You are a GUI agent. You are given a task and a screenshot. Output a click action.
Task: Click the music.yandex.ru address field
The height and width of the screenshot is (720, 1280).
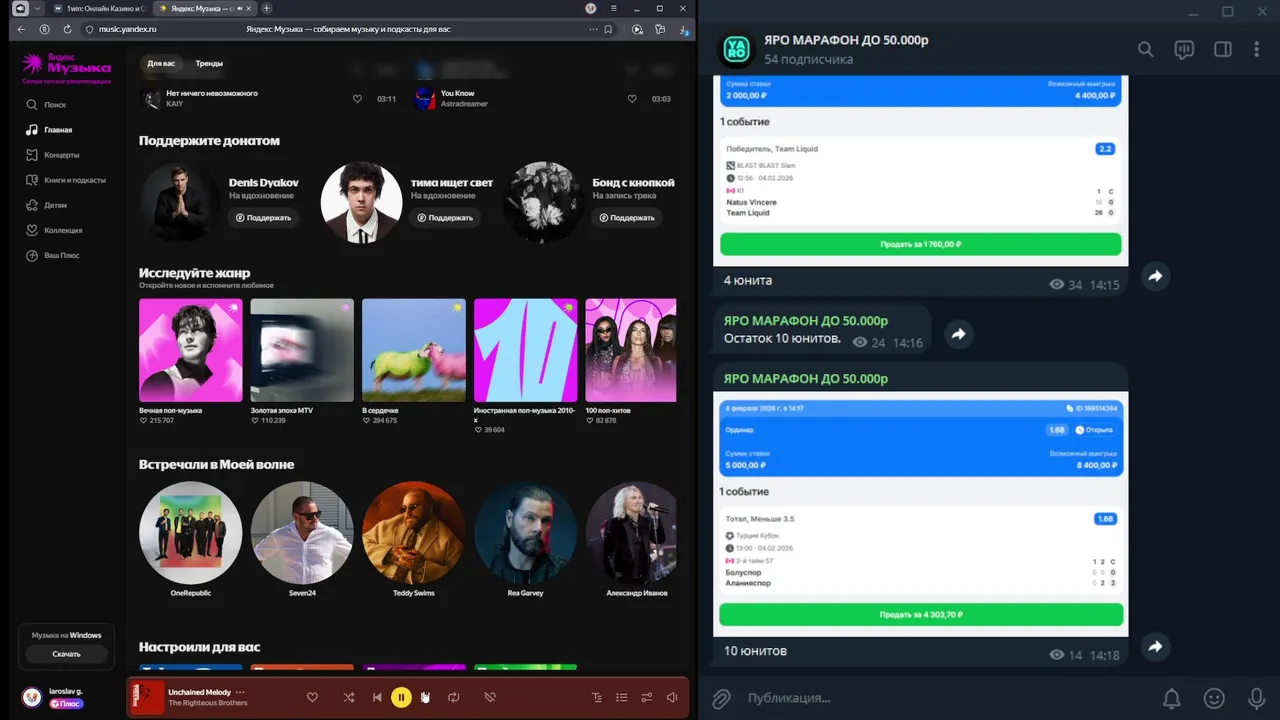tap(348, 29)
